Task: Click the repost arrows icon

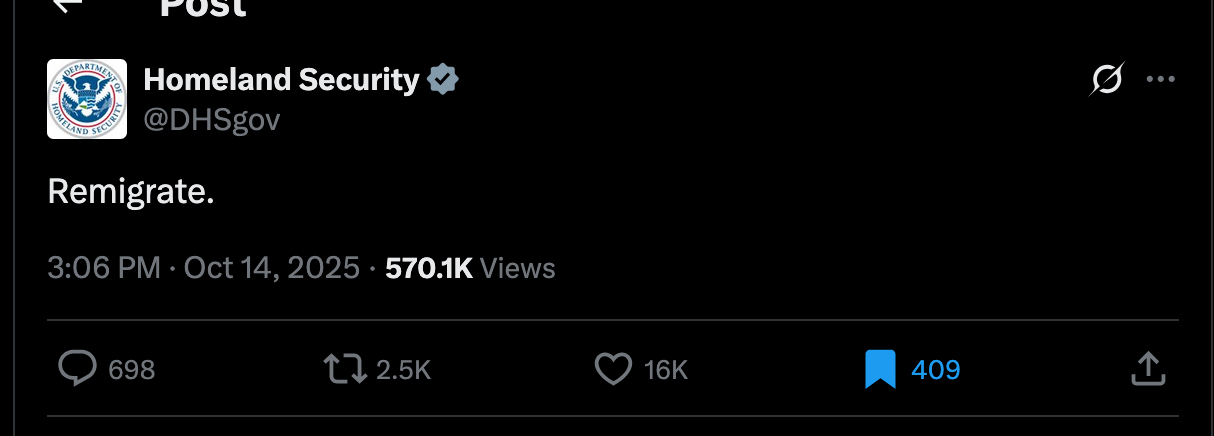Action: click(x=346, y=369)
